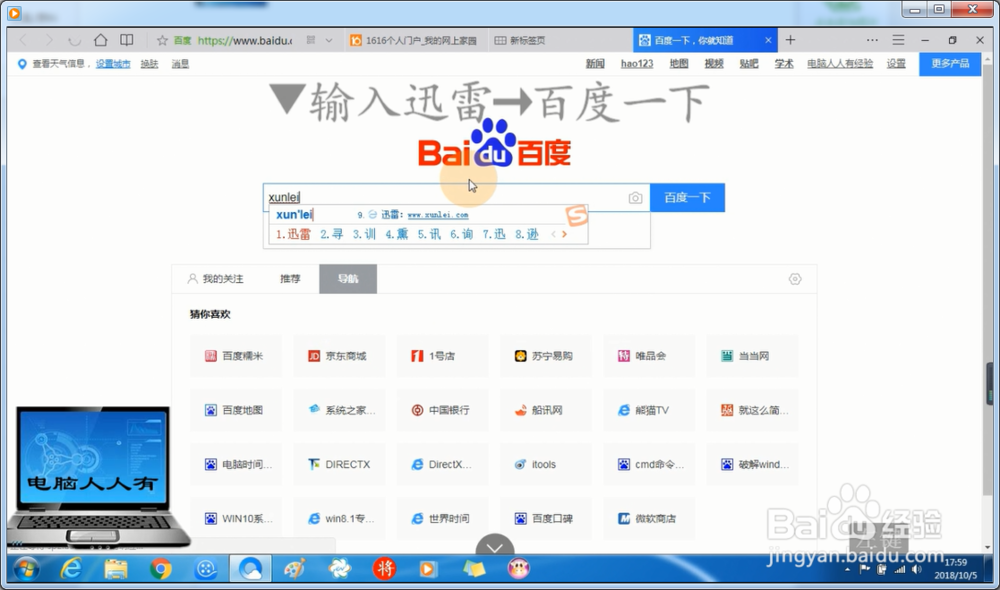Open the itools site tile
Viewport: 1000px width, 590px height.
(547, 464)
